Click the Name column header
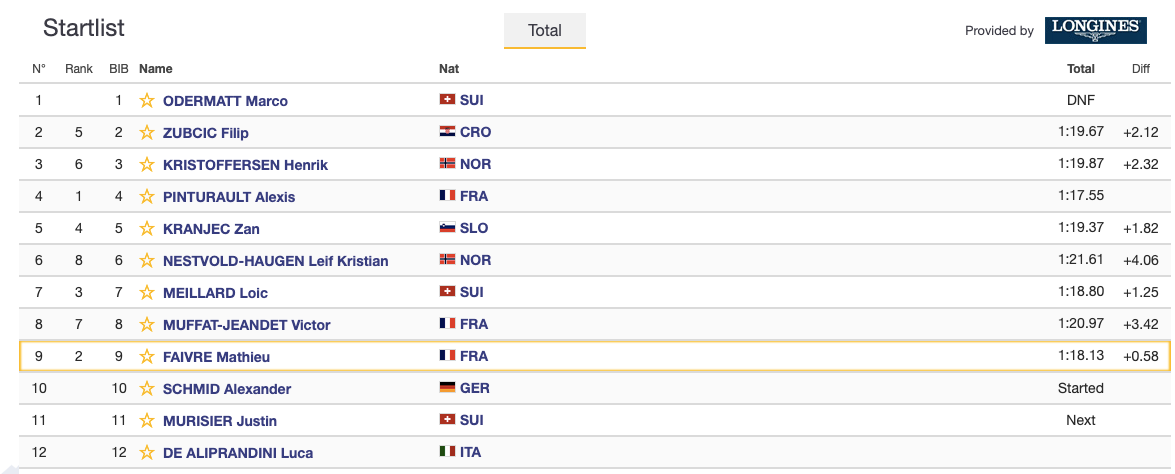The width and height of the screenshot is (1175, 474). pyautogui.click(x=156, y=69)
